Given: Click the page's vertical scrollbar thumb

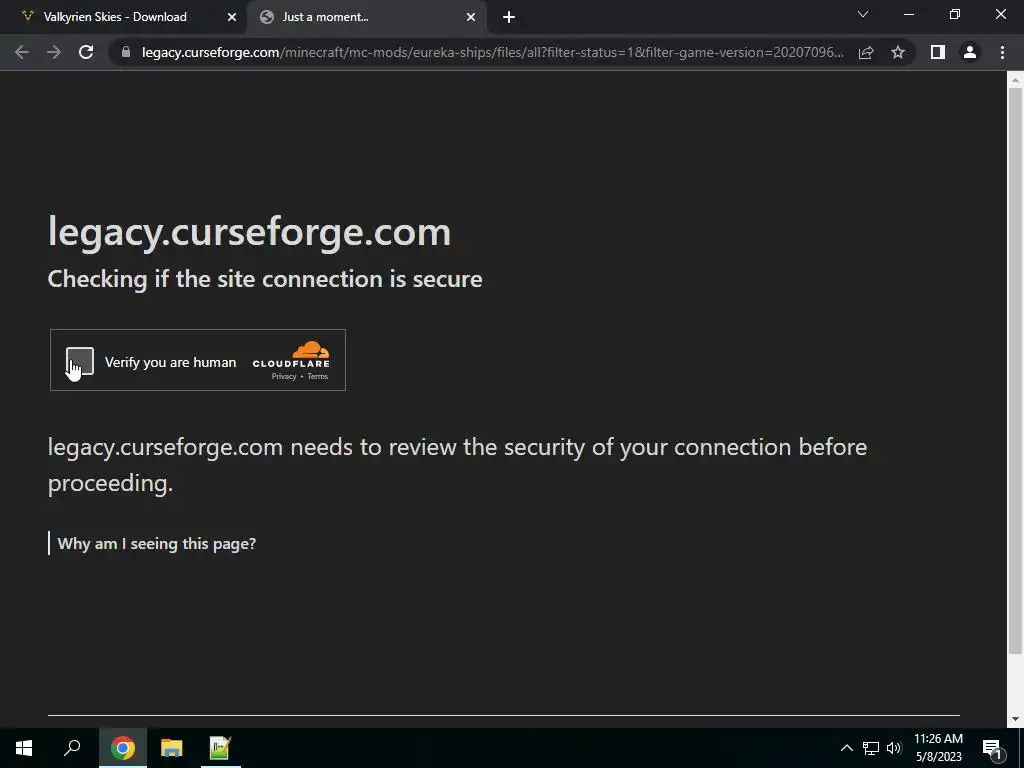Looking at the screenshot, I should click(1015, 370).
